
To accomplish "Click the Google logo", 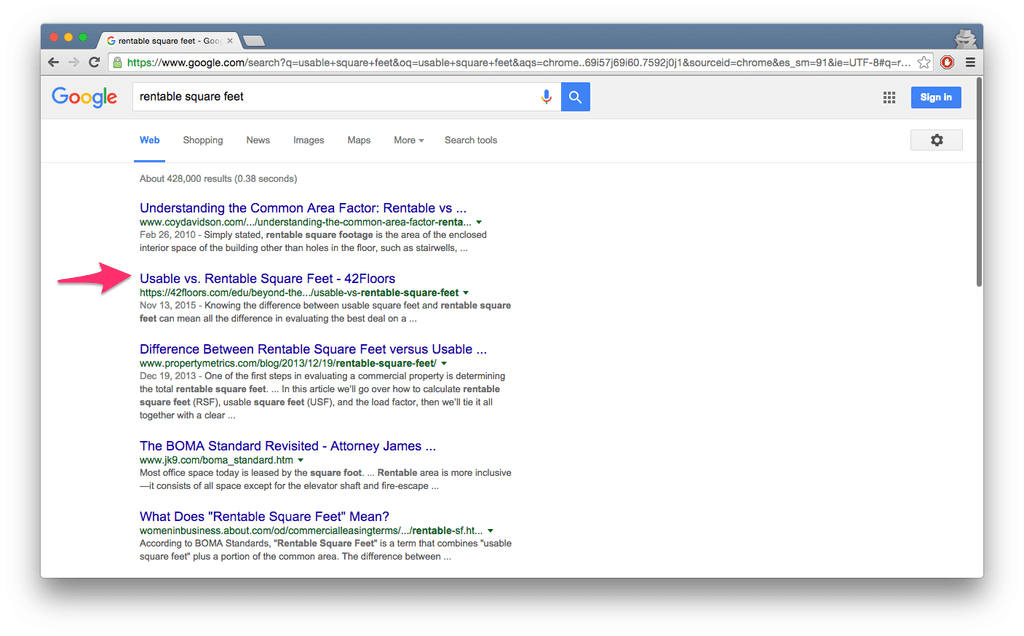I will pos(84,97).
